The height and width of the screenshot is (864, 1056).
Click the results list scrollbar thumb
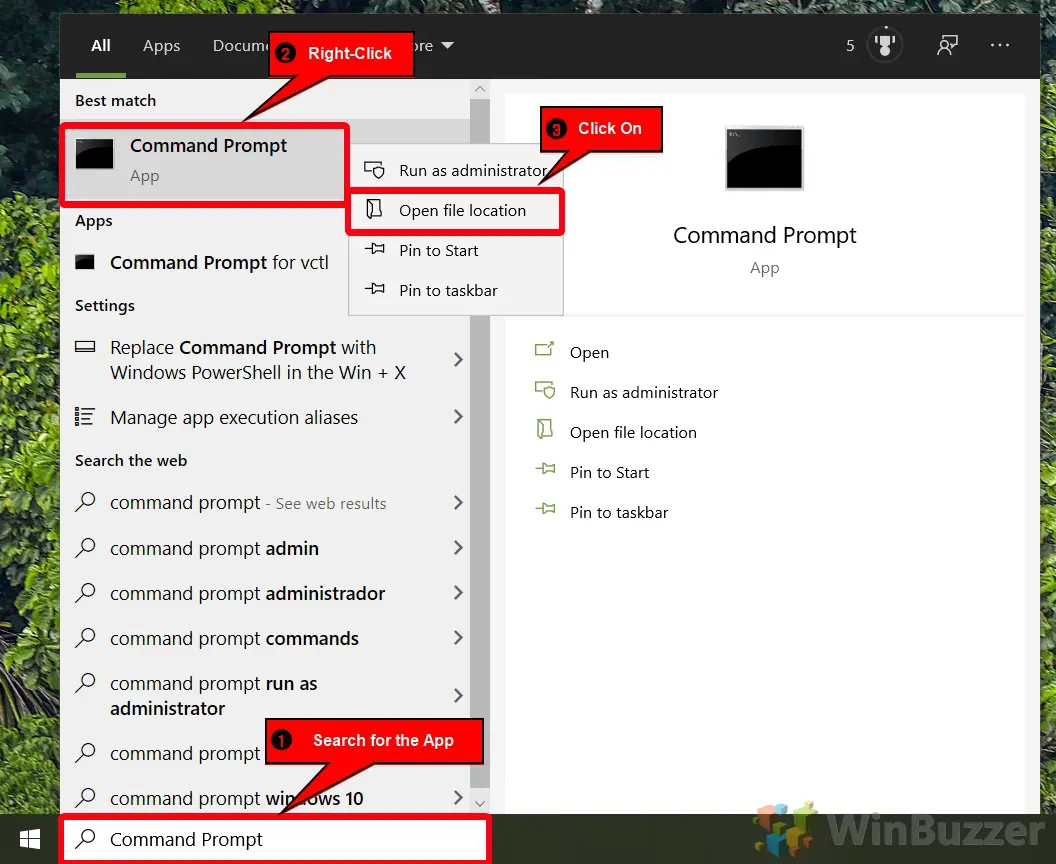[480, 444]
